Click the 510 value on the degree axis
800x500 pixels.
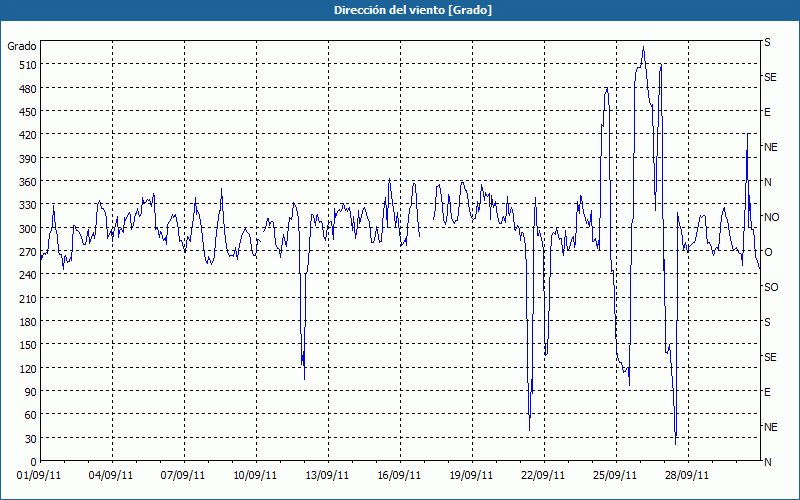[27, 65]
